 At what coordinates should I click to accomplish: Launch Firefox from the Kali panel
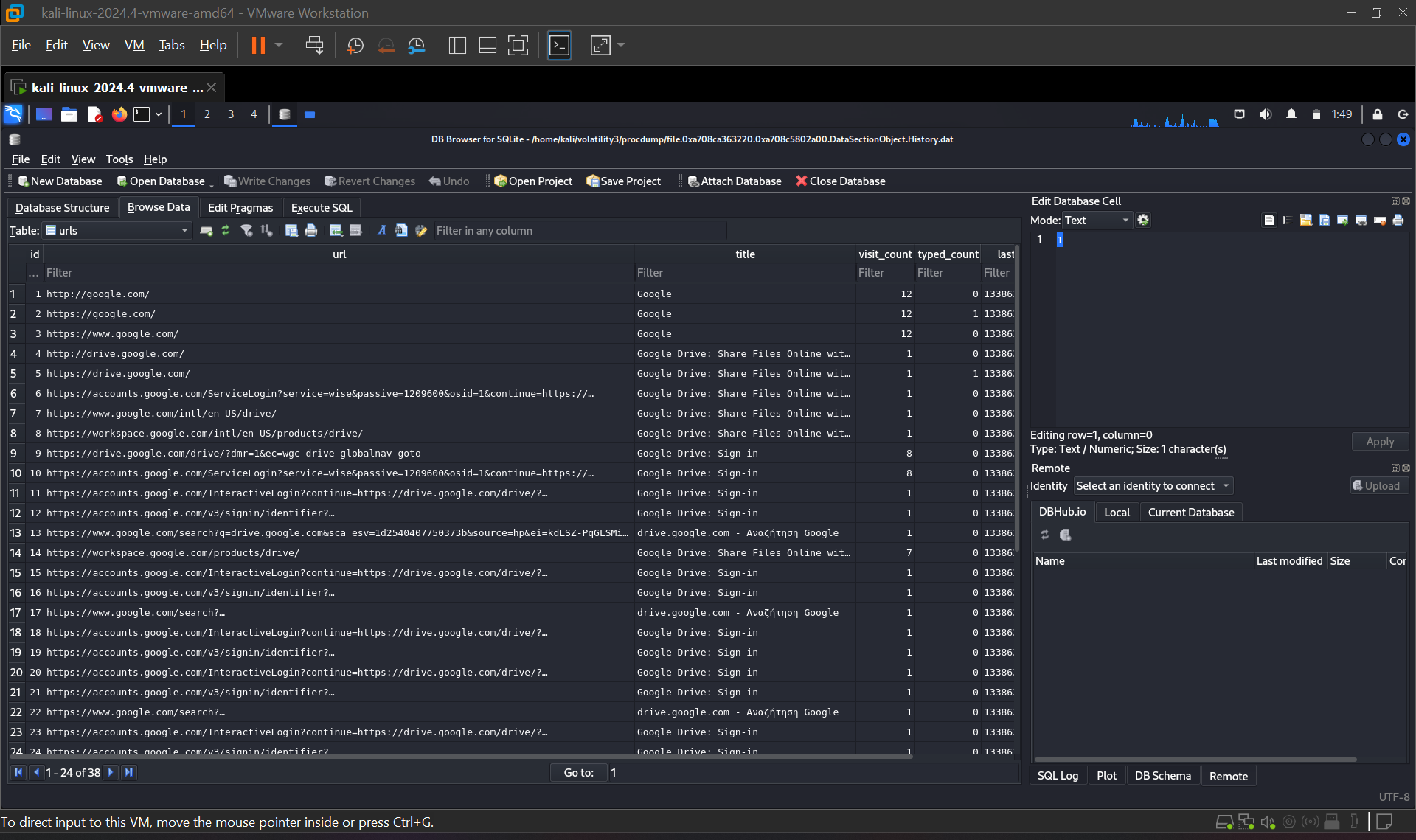pos(119,114)
